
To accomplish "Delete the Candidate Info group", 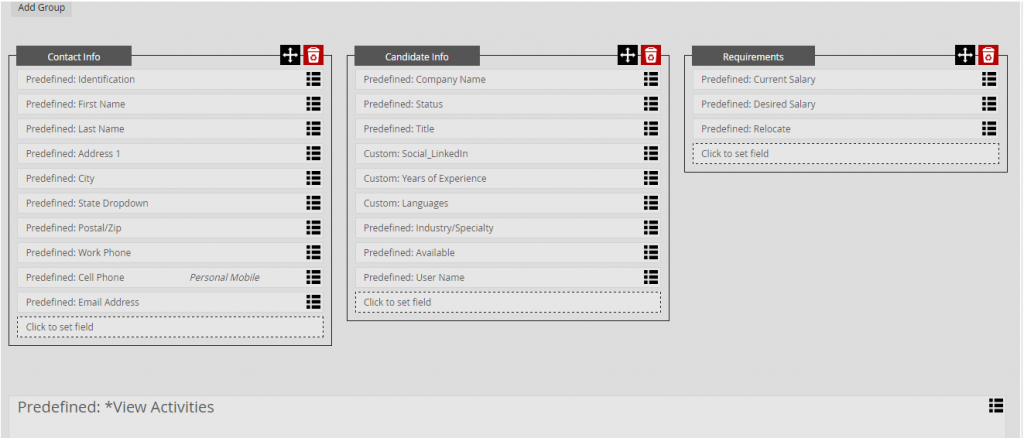I will click(651, 55).
